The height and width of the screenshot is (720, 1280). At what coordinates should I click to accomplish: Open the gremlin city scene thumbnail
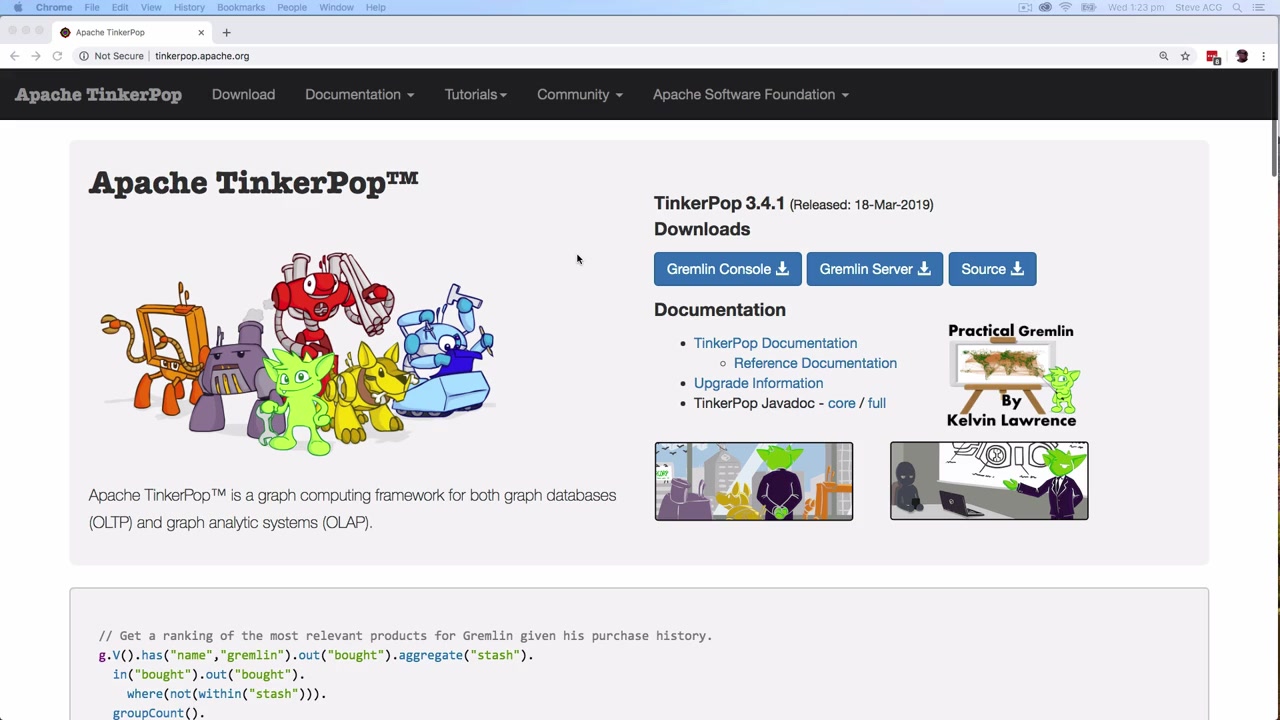point(754,481)
